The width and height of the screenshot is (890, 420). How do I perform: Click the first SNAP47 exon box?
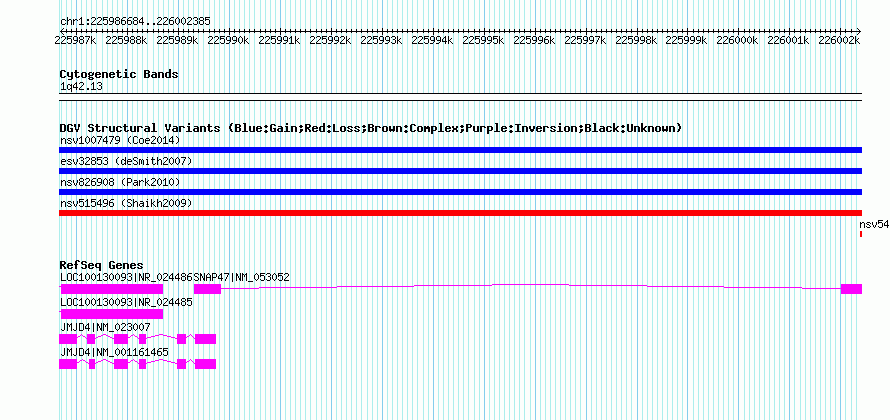coord(207,289)
